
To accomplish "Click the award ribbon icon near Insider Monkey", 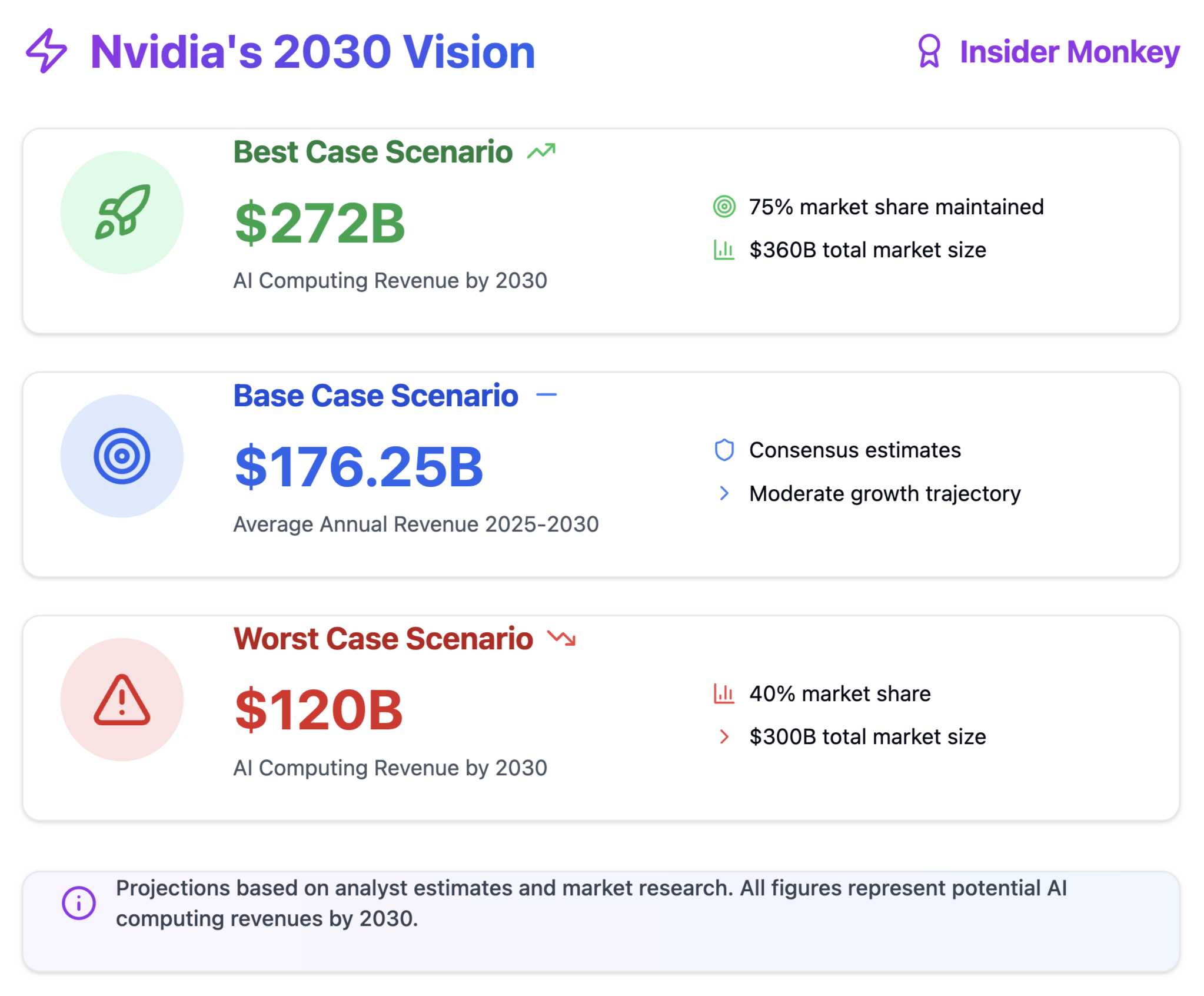I will (929, 51).
